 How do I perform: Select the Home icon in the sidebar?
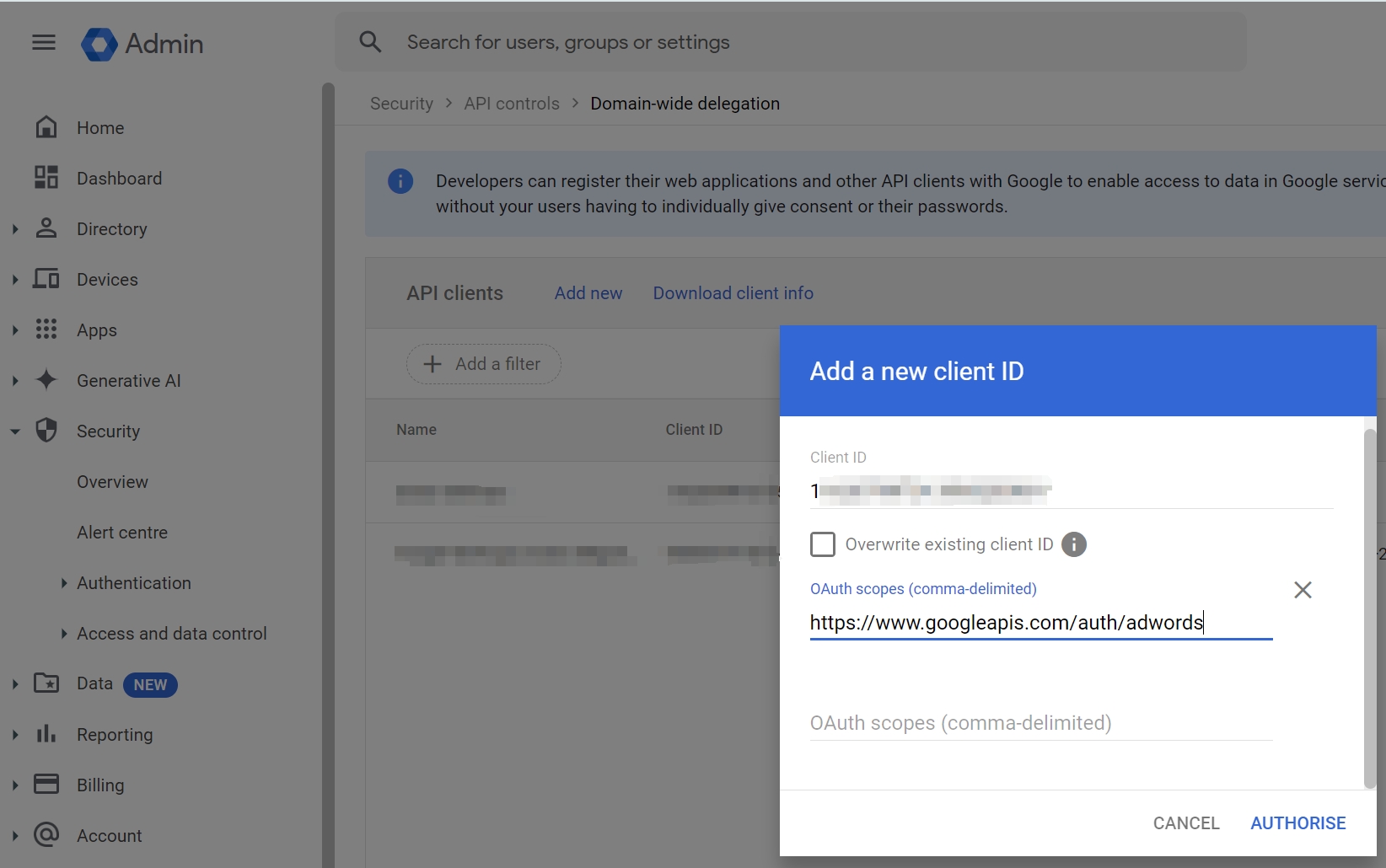[47, 126]
